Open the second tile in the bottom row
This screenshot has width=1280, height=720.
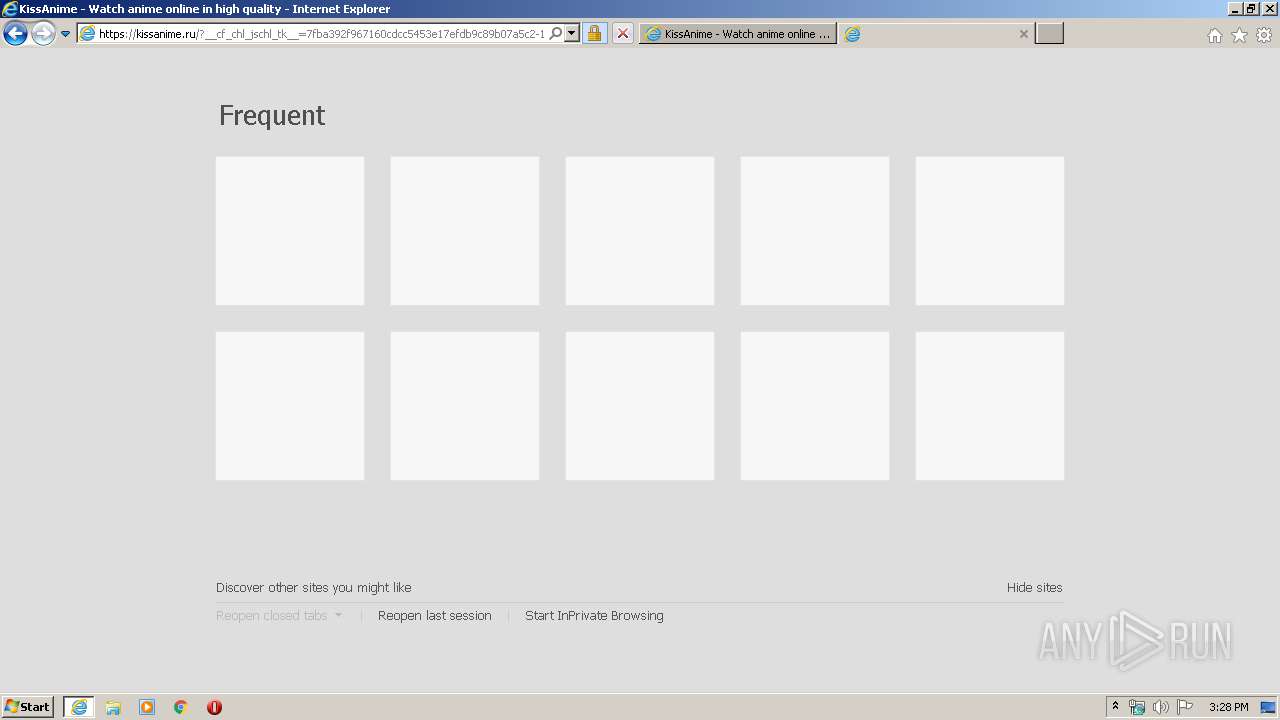(x=465, y=406)
